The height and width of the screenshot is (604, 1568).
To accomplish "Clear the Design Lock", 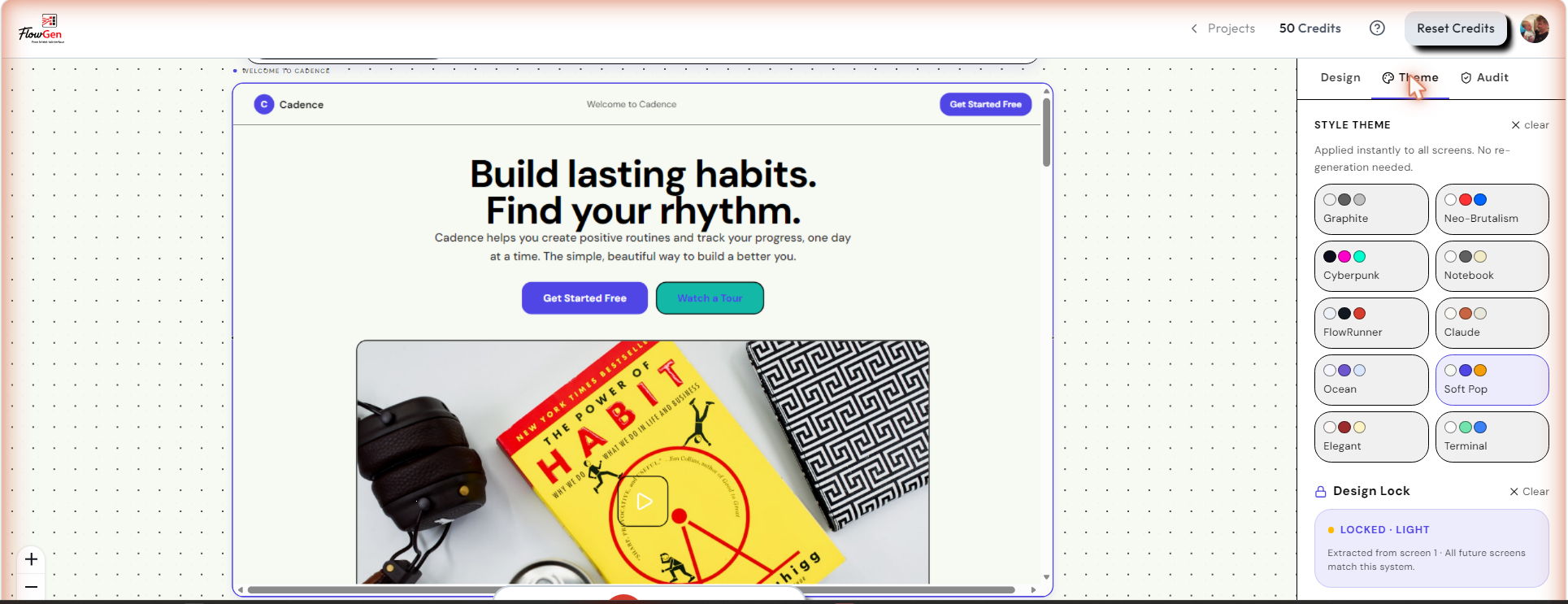I will click(x=1529, y=492).
